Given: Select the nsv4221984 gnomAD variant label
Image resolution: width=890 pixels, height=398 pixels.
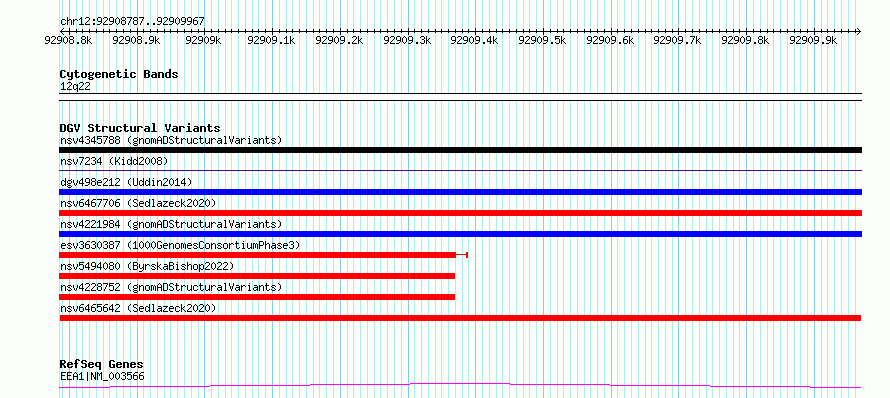Looking at the screenshot, I should click(171, 224).
